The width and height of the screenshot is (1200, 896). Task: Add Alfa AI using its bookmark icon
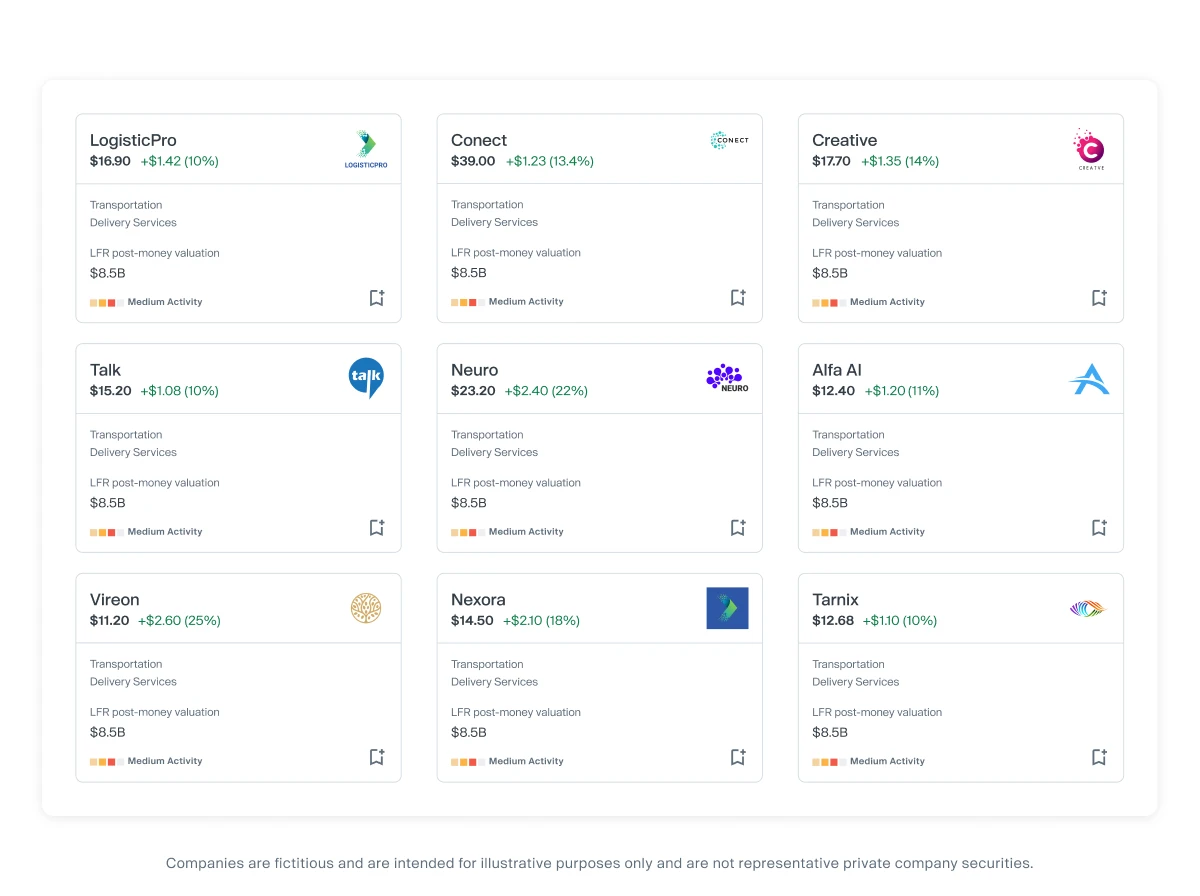(x=1098, y=528)
